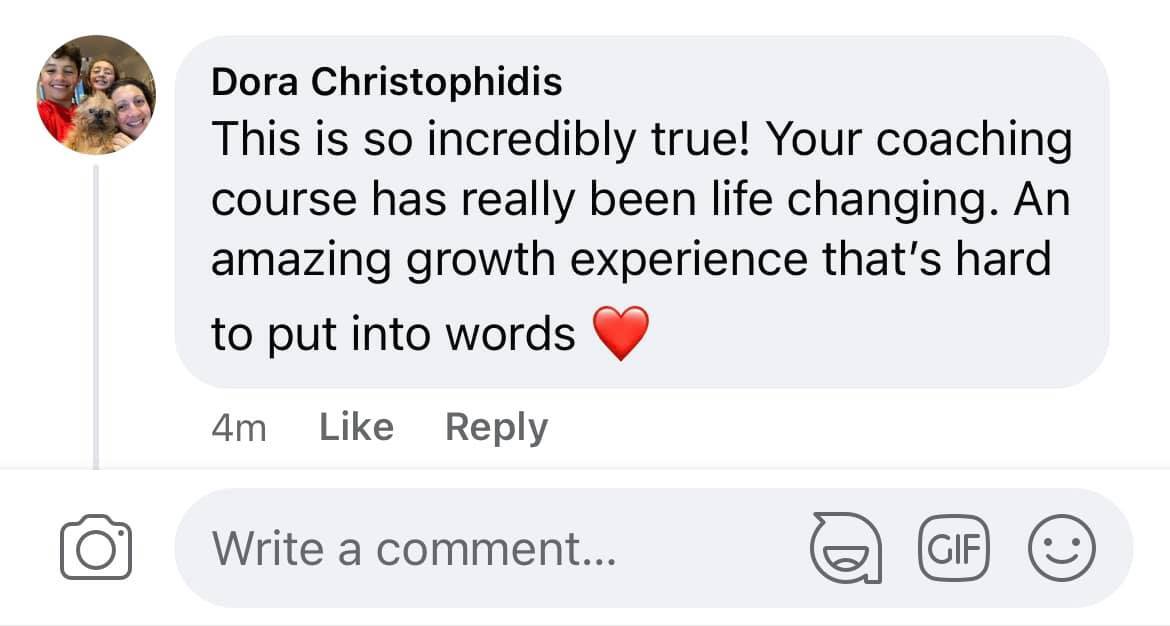The image size is (1170, 626).
Task: Click the boy in red in avatar
Action: 59,93
